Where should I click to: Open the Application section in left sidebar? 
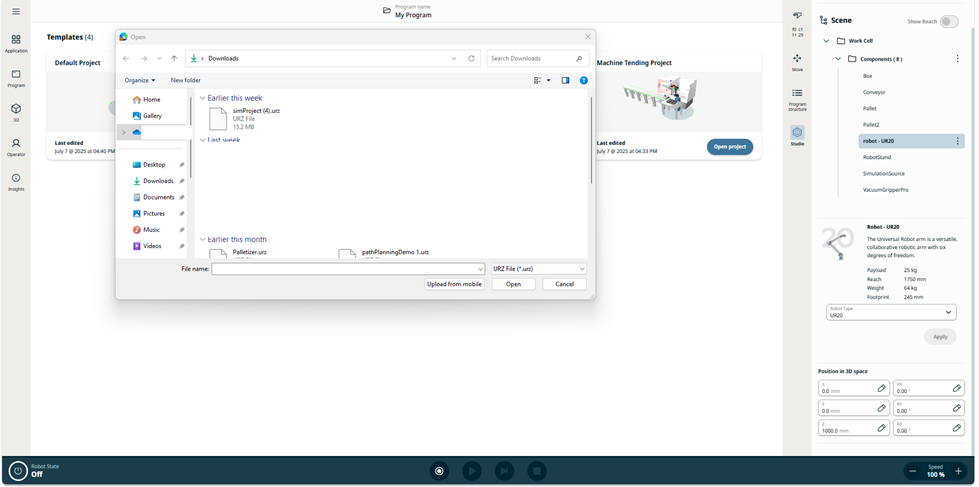(16, 43)
